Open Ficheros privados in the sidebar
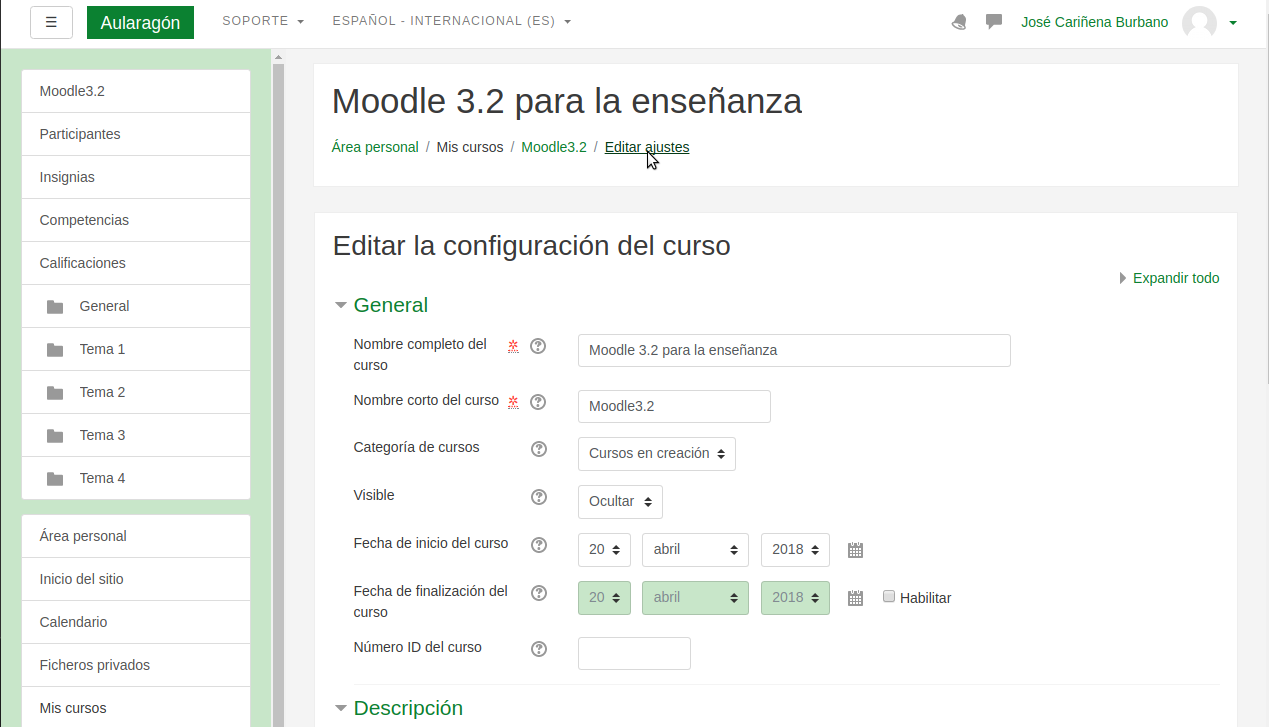The height and width of the screenshot is (727, 1269). point(136,665)
